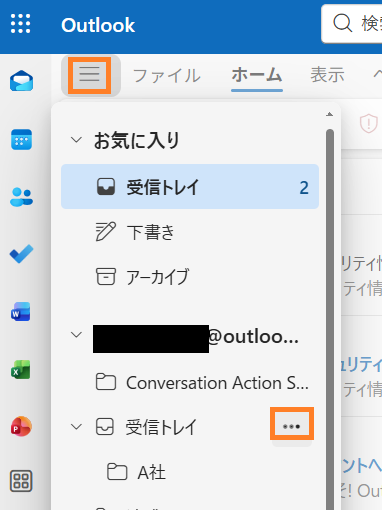The width and height of the screenshot is (382, 510).
Task: Open To Do checkmark app
Action: pyautogui.click(x=21, y=254)
